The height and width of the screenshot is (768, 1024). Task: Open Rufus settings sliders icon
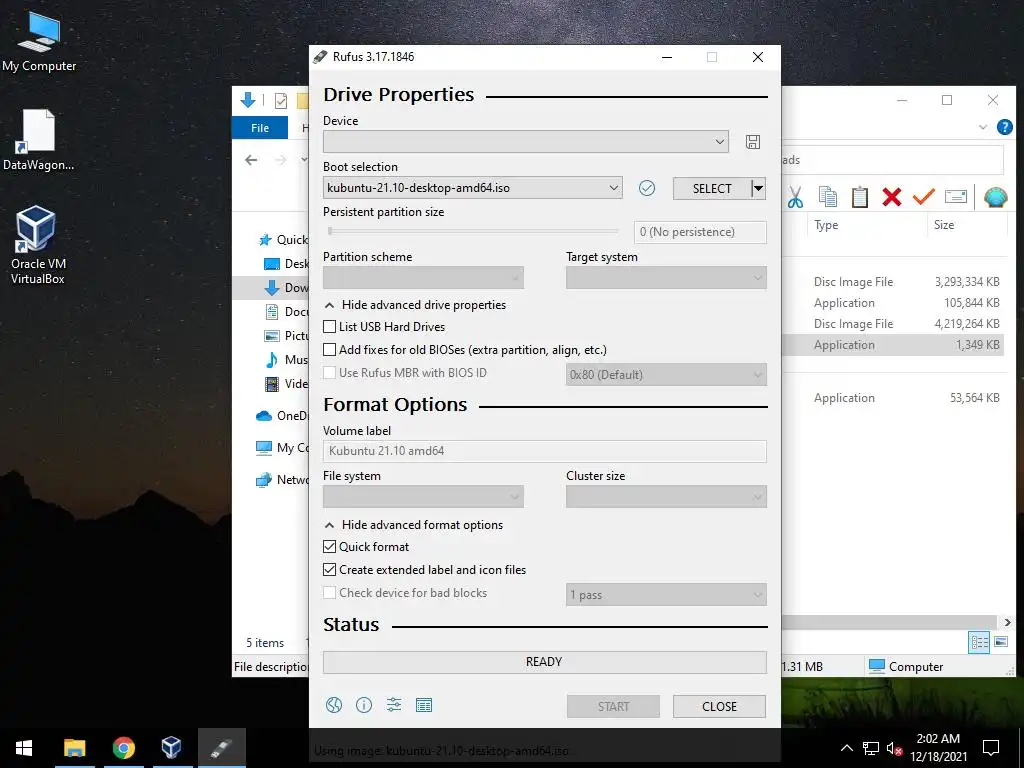coord(394,705)
